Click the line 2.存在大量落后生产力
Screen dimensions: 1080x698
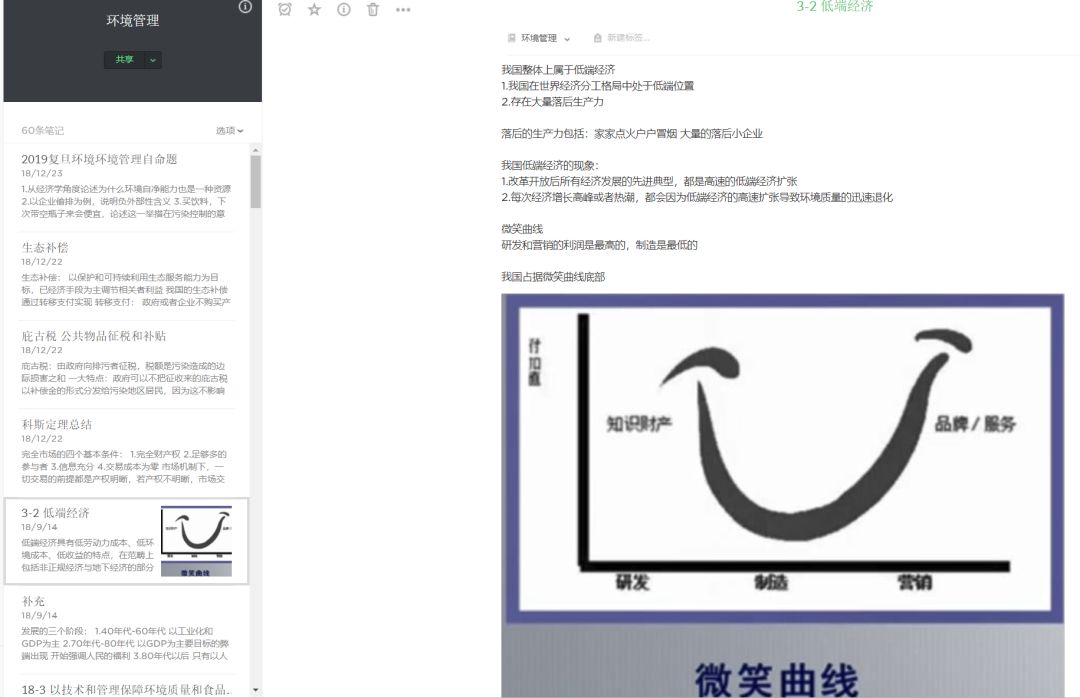552,101
